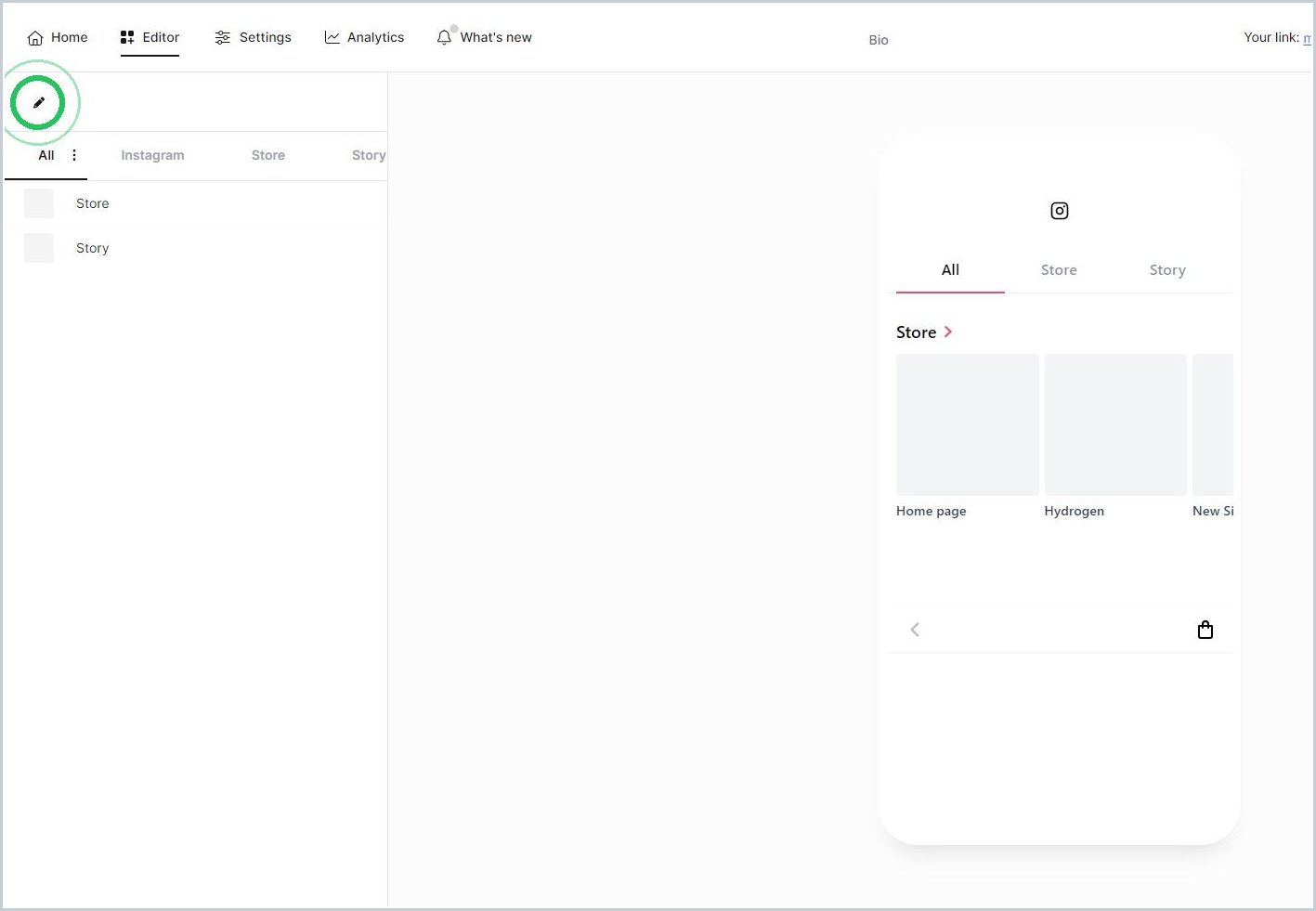Click the sliders icon beside Settings
The height and width of the screenshot is (911, 1316).
(x=222, y=37)
